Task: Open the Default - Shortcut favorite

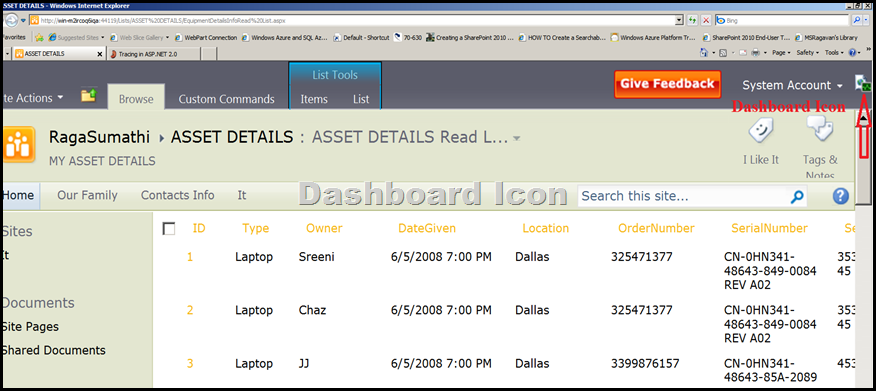Action: (361, 37)
